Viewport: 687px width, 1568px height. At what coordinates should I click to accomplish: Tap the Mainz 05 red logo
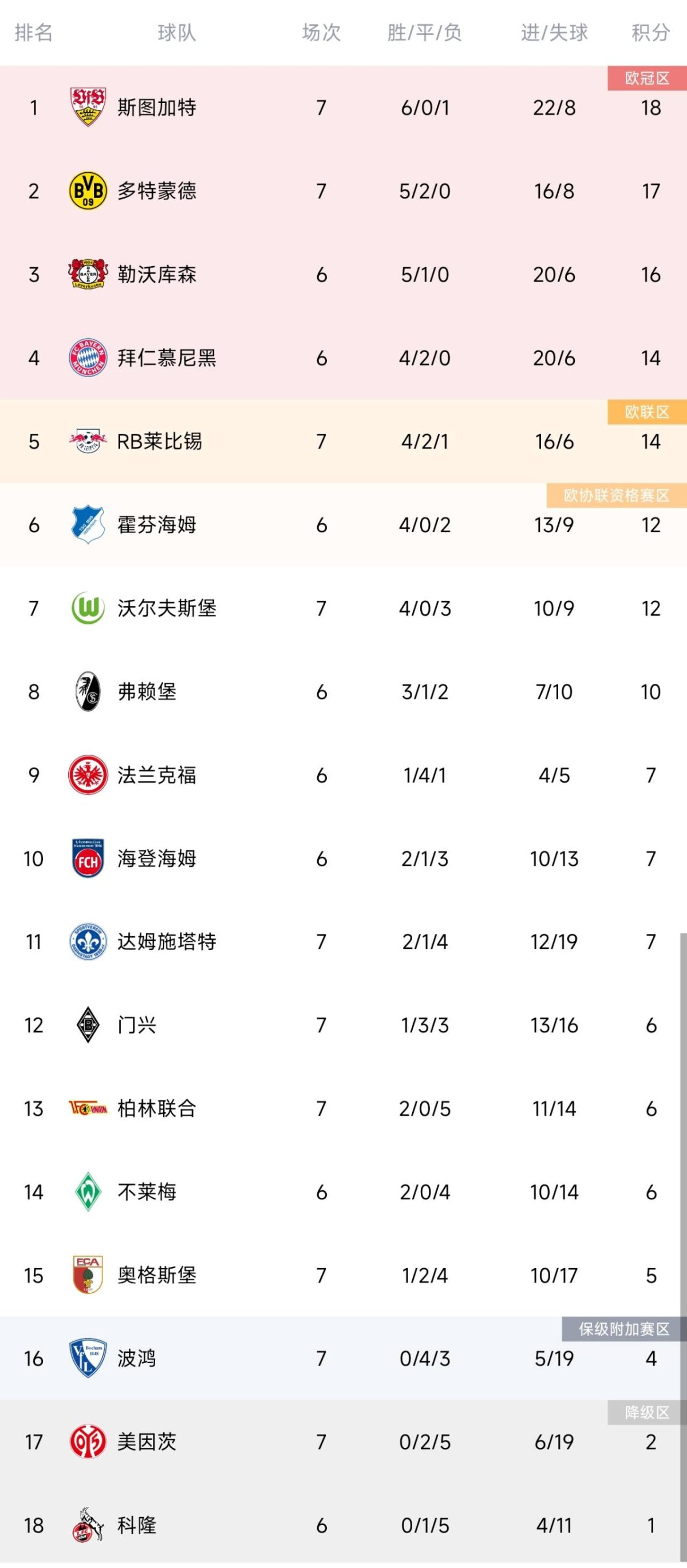coord(88,1442)
